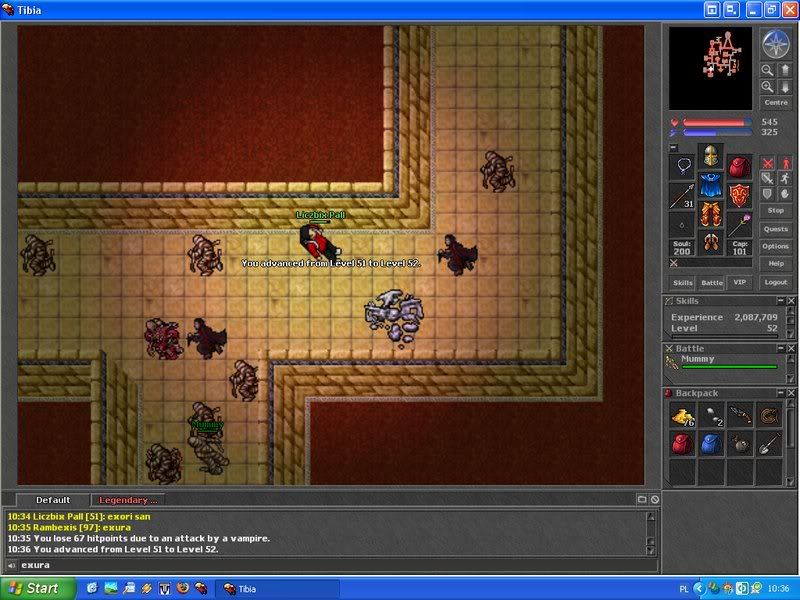The image size is (800, 600).
Task: Click inside the minimap view
Action: [710, 68]
